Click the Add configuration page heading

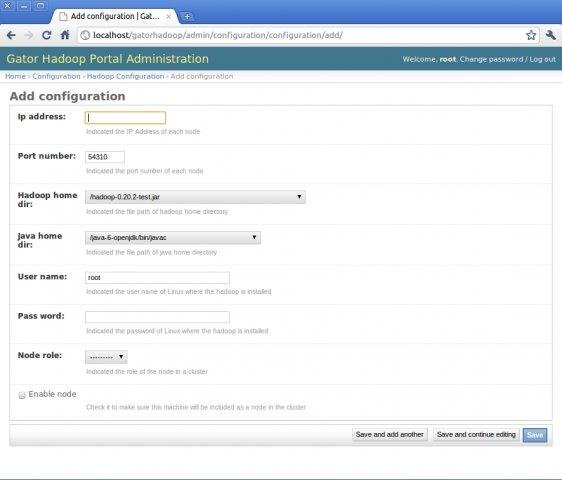point(67,96)
